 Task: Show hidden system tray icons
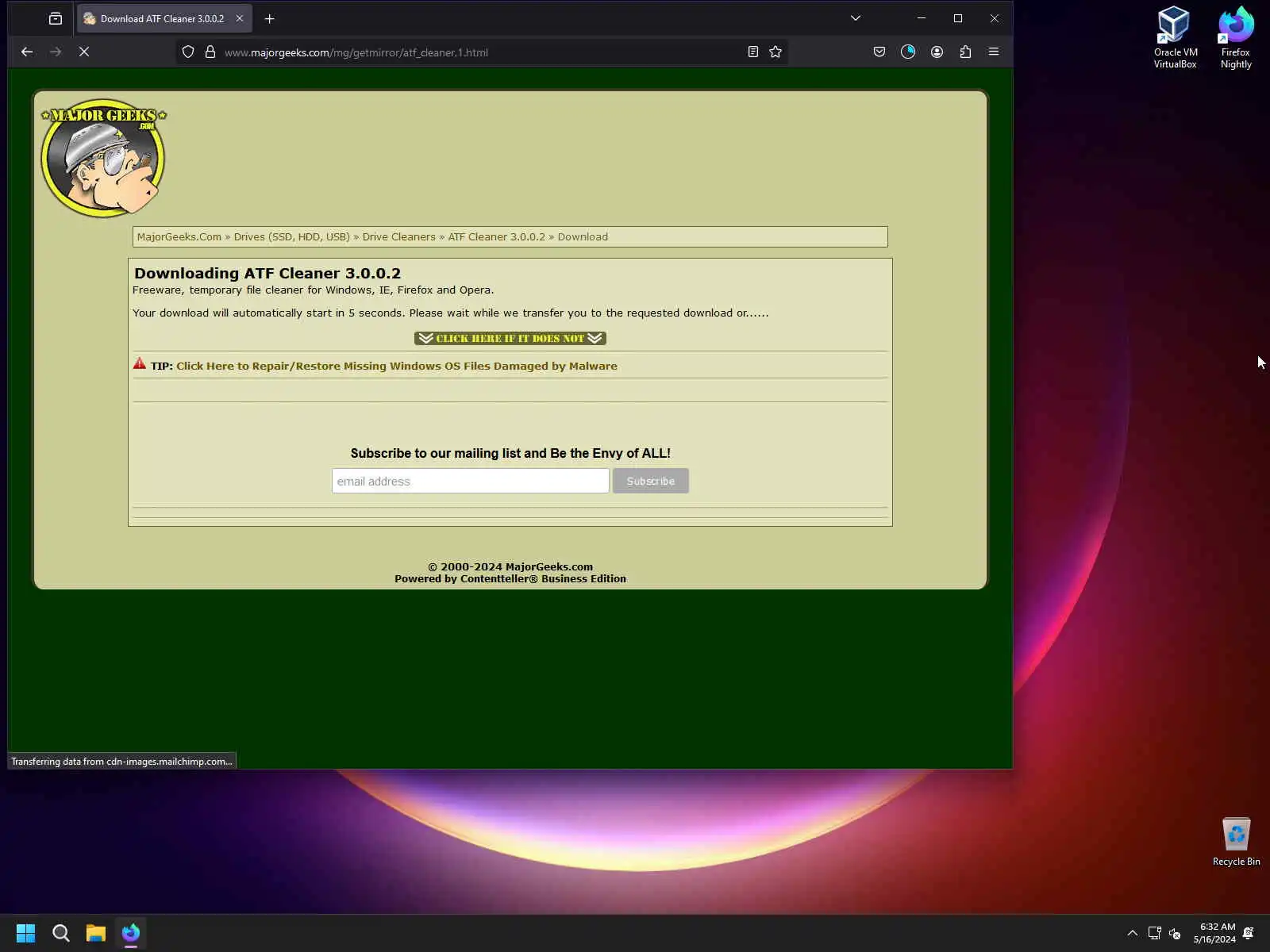click(1133, 933)
